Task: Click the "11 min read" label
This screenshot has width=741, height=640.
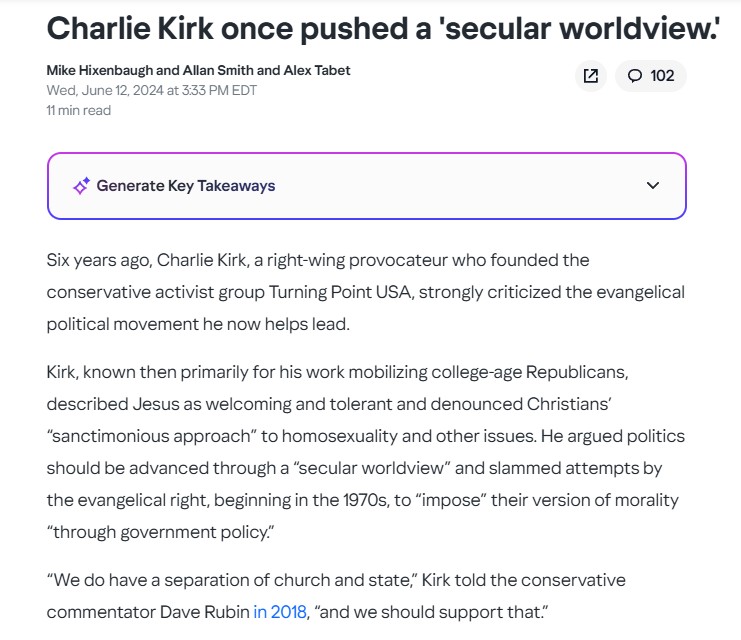Action: coord(79,111)
